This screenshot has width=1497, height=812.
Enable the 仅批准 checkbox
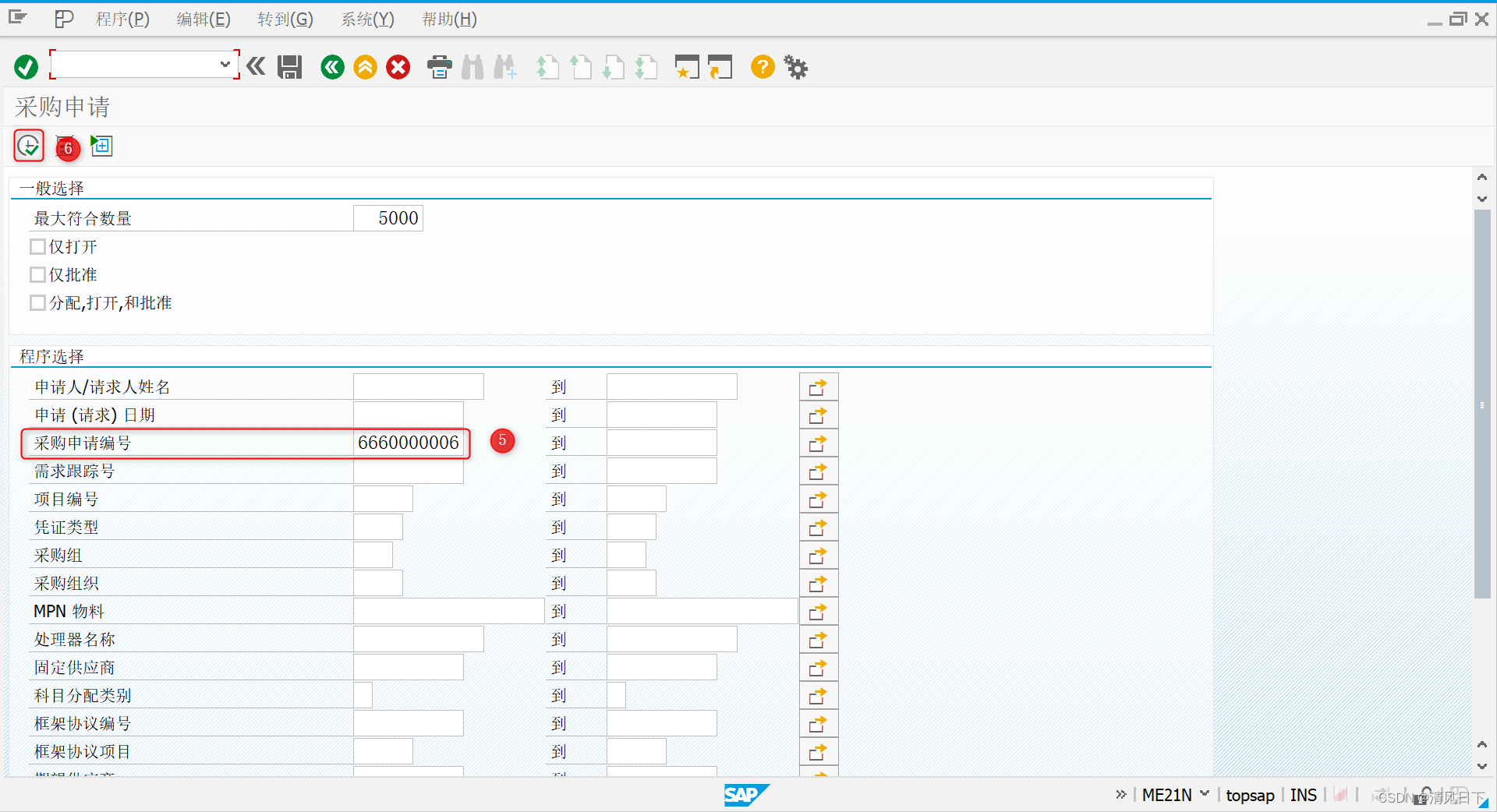point(37,275)
